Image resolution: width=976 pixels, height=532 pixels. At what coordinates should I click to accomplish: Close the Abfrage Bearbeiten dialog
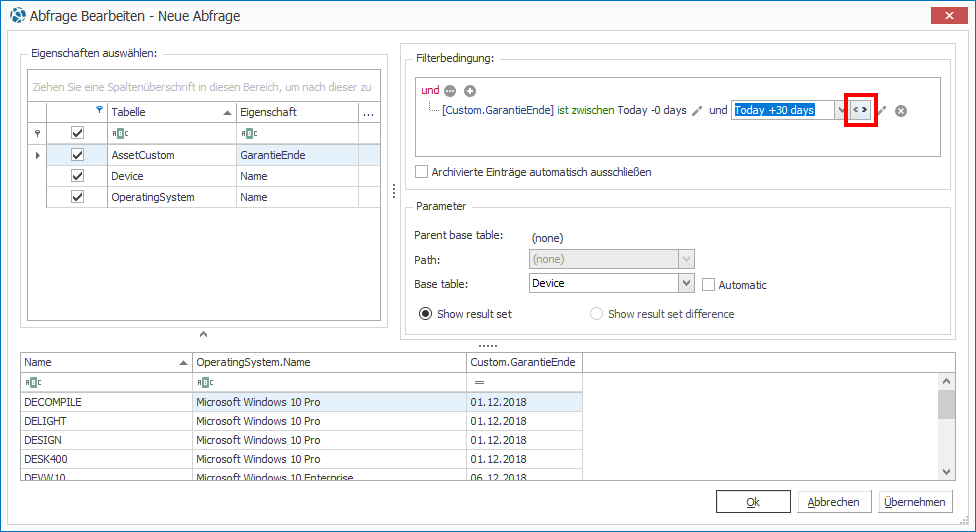[x=949, y=16]
